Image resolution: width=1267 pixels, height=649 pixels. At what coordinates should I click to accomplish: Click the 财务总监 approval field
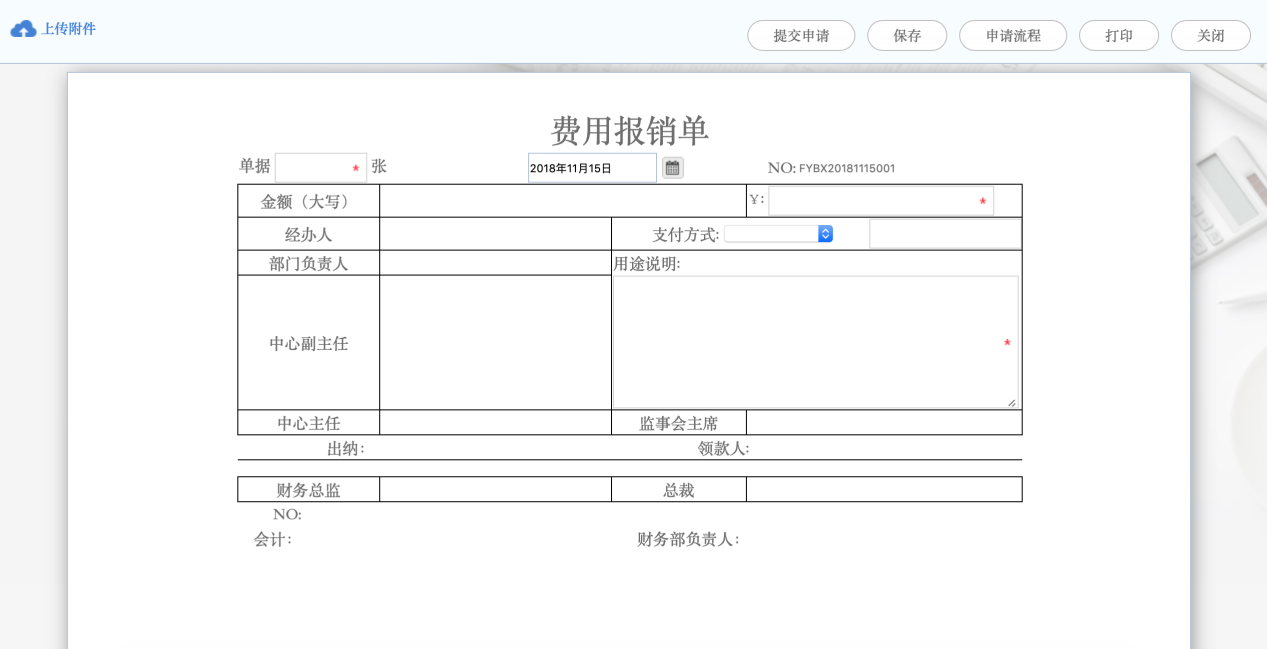495,489
